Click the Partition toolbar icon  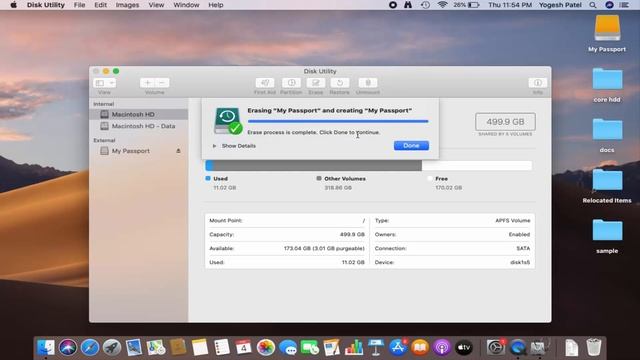pyautogui.click(x=291, y=83)
